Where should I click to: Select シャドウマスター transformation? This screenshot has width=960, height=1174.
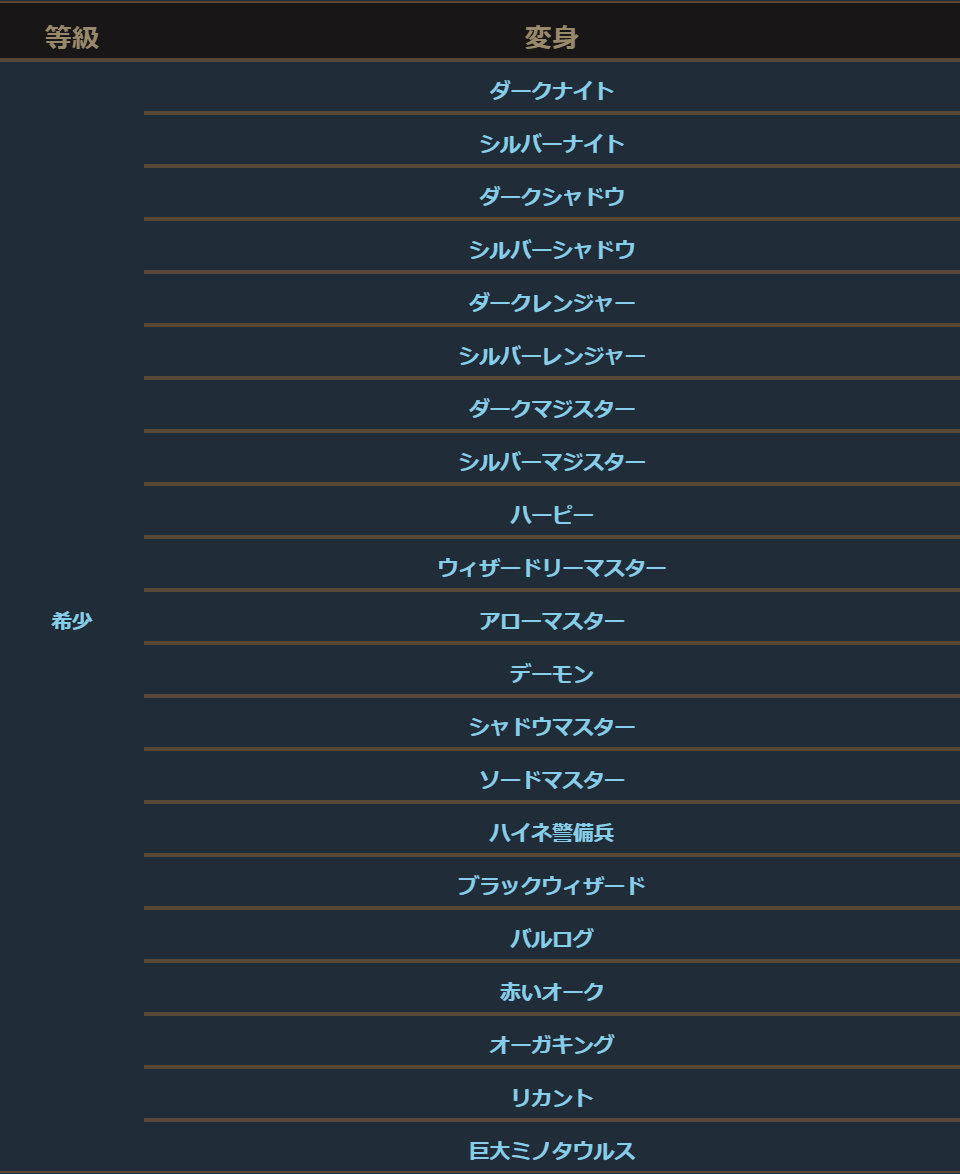point(551,727)
